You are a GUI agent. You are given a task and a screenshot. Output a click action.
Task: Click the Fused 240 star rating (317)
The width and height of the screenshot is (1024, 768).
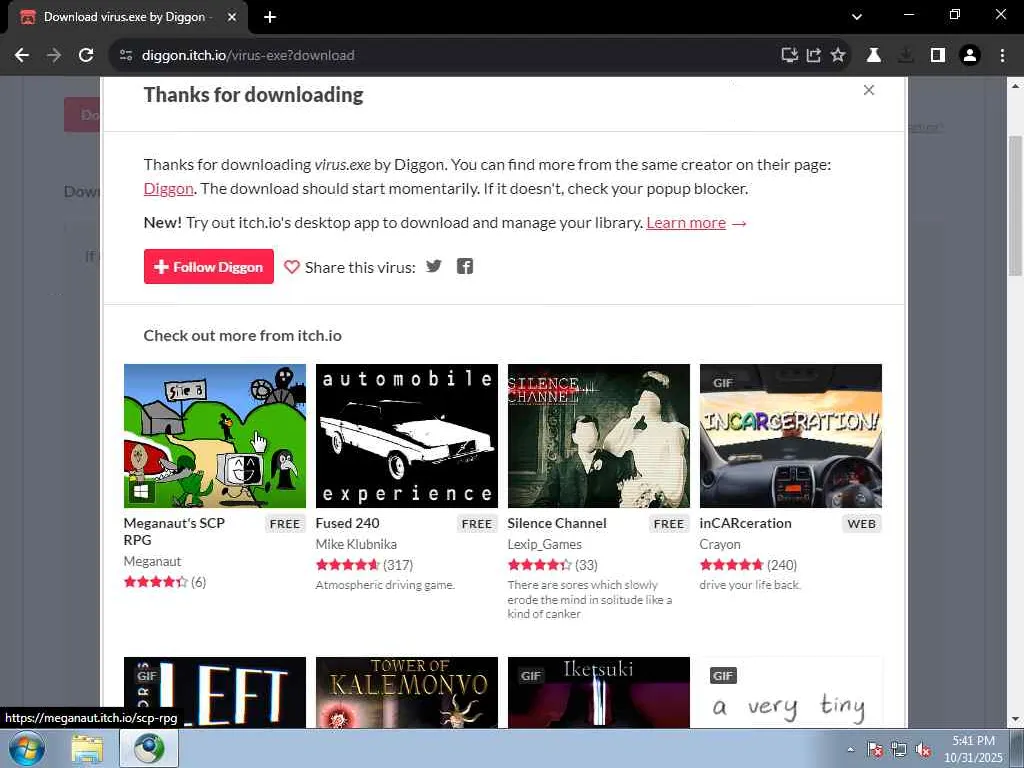(364, 565)
